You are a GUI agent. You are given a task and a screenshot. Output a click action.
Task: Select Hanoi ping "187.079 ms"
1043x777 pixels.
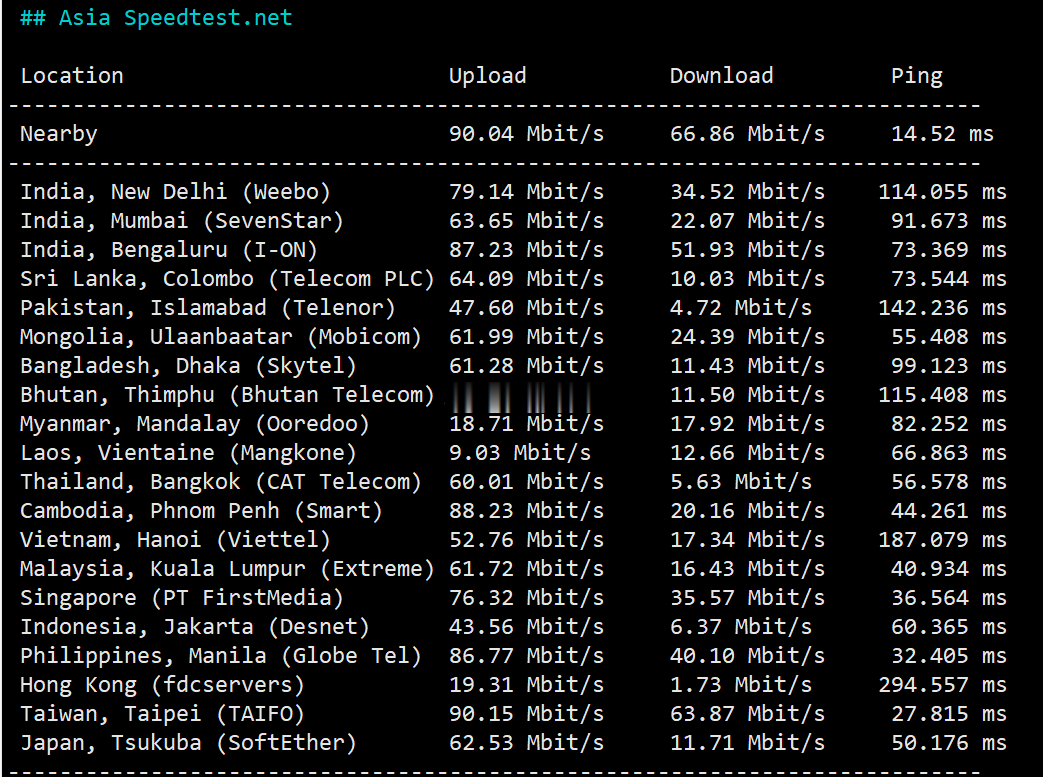[942, 540]
